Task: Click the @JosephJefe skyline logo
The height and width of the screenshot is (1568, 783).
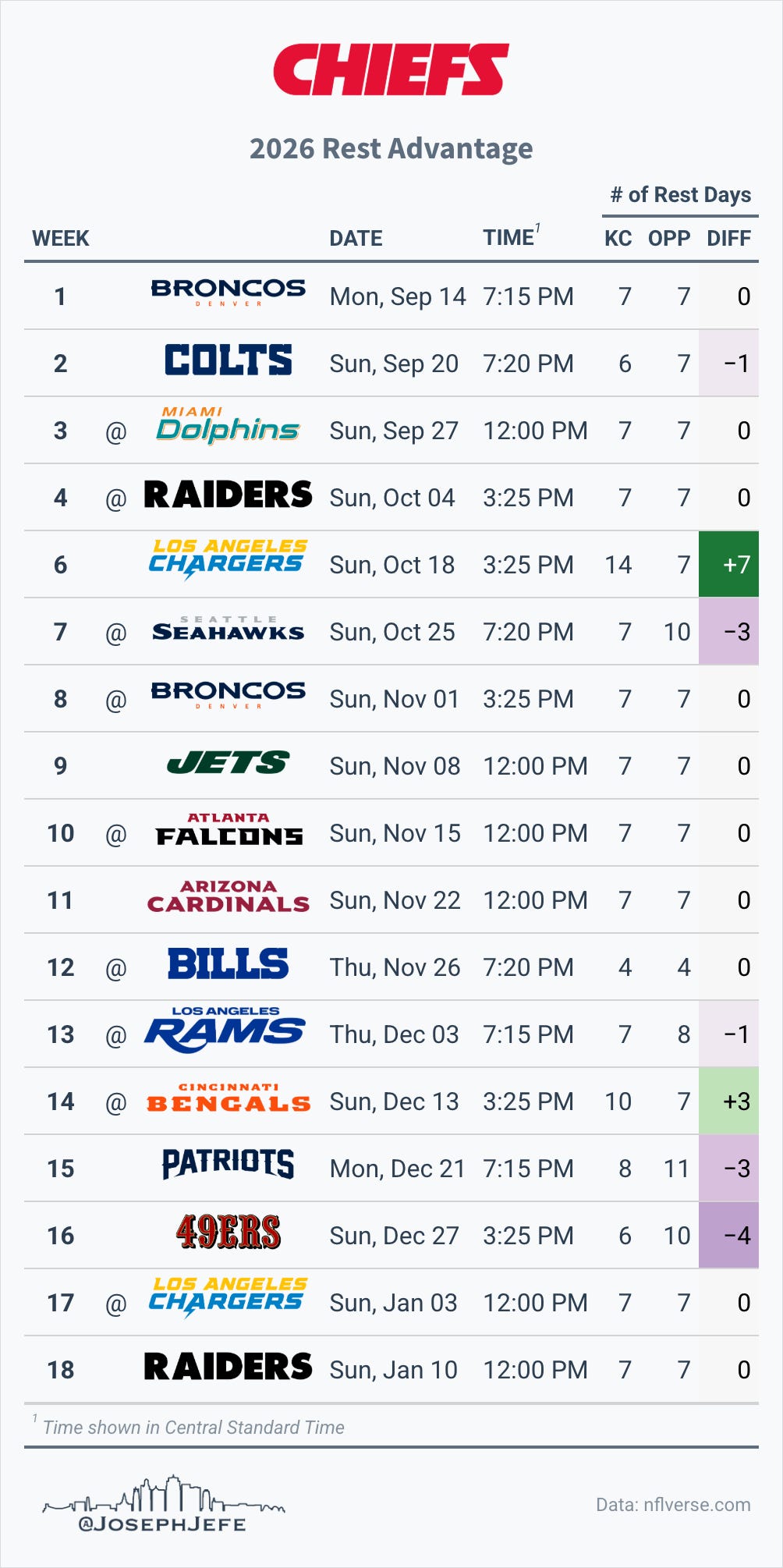Action: click(x=164, y=1504)
